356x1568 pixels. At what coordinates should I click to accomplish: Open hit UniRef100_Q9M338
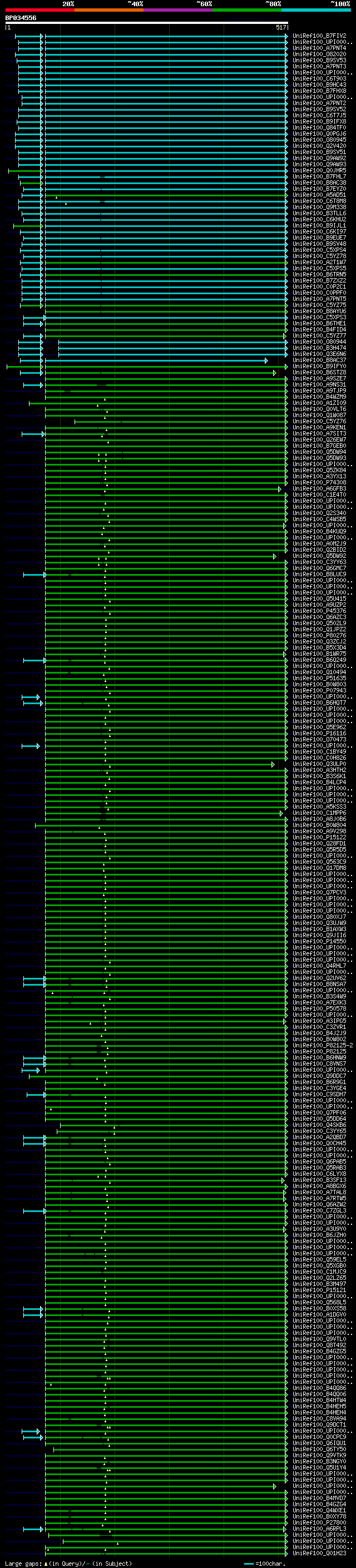tap(319, 207)
